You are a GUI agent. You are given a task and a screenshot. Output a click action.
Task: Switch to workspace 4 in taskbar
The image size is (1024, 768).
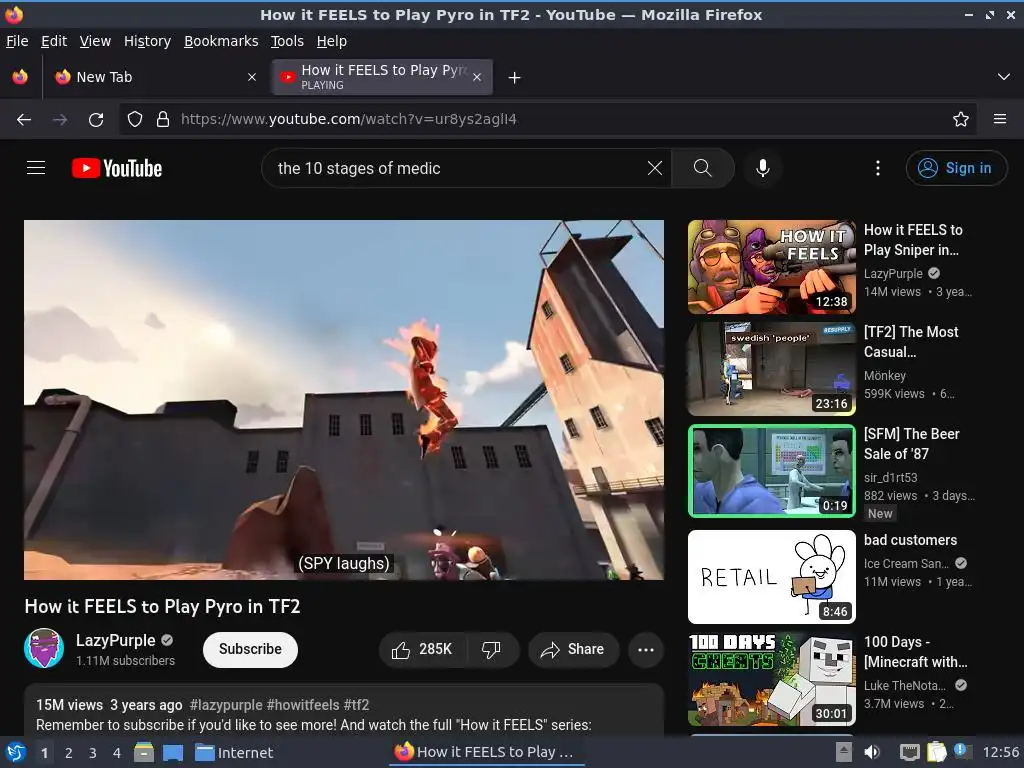pos(116,753)
